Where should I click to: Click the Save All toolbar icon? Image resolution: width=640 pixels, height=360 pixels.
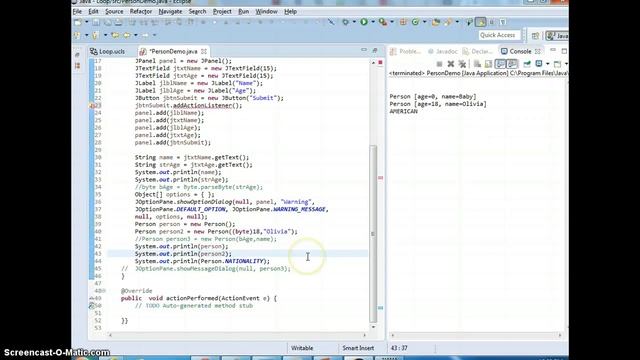[107, 22]
